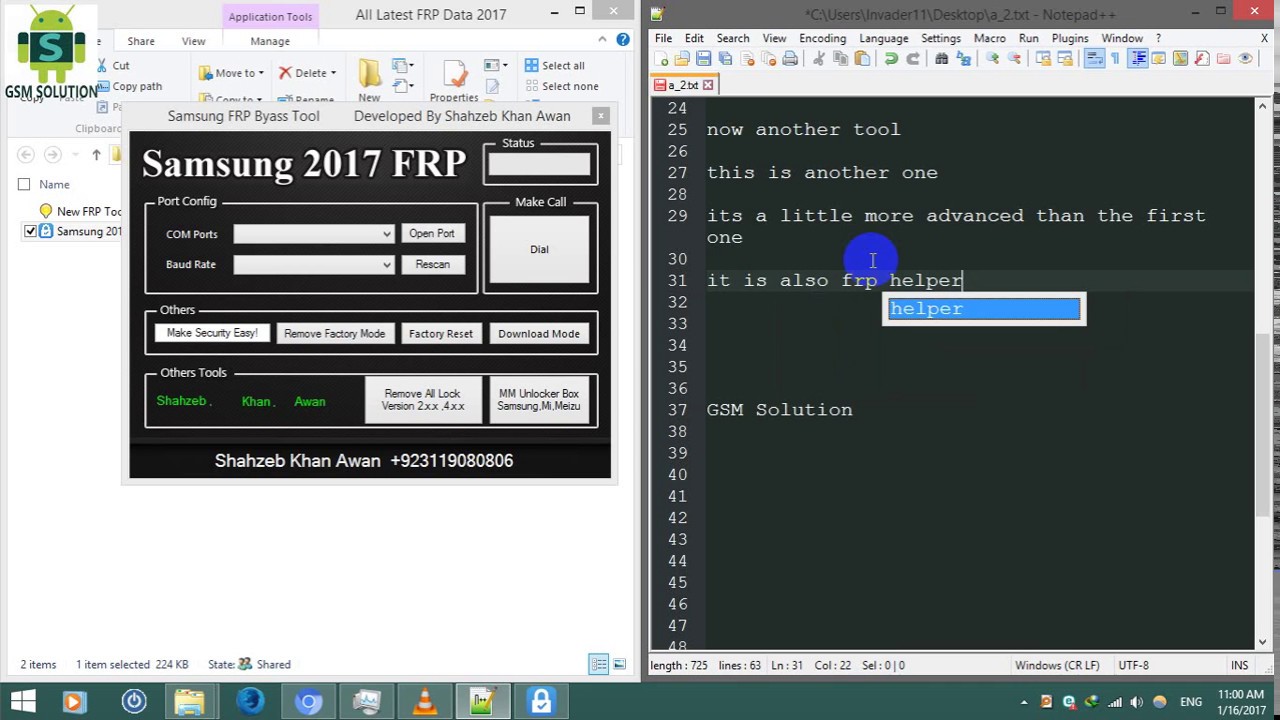This screenshot has height=720, width=1280.
Task: Open Explorer Help with the question mark icon
Action: pos(623,39)
